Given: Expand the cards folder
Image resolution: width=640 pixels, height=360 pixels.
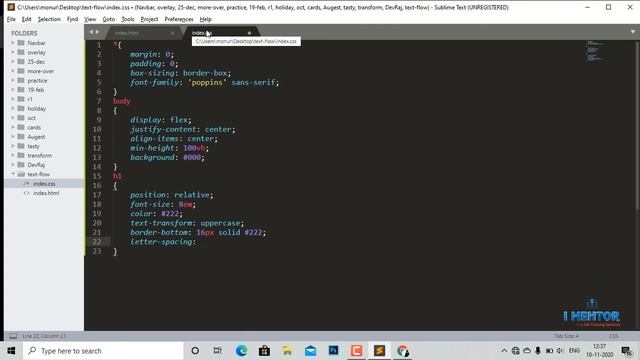Looking at the screenshot, I should coord(13,127).
